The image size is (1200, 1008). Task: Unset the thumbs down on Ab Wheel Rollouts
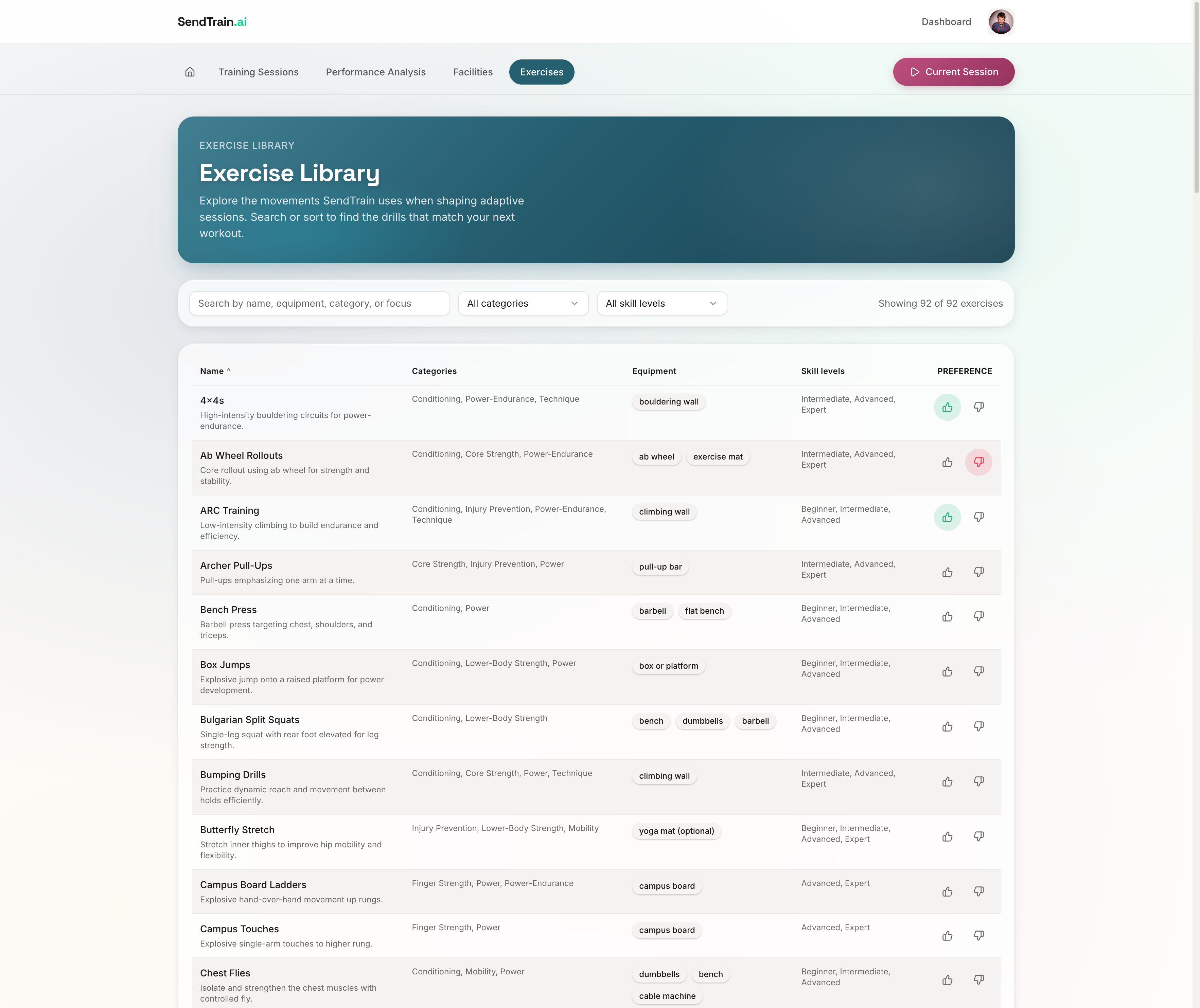coord(979,462)
